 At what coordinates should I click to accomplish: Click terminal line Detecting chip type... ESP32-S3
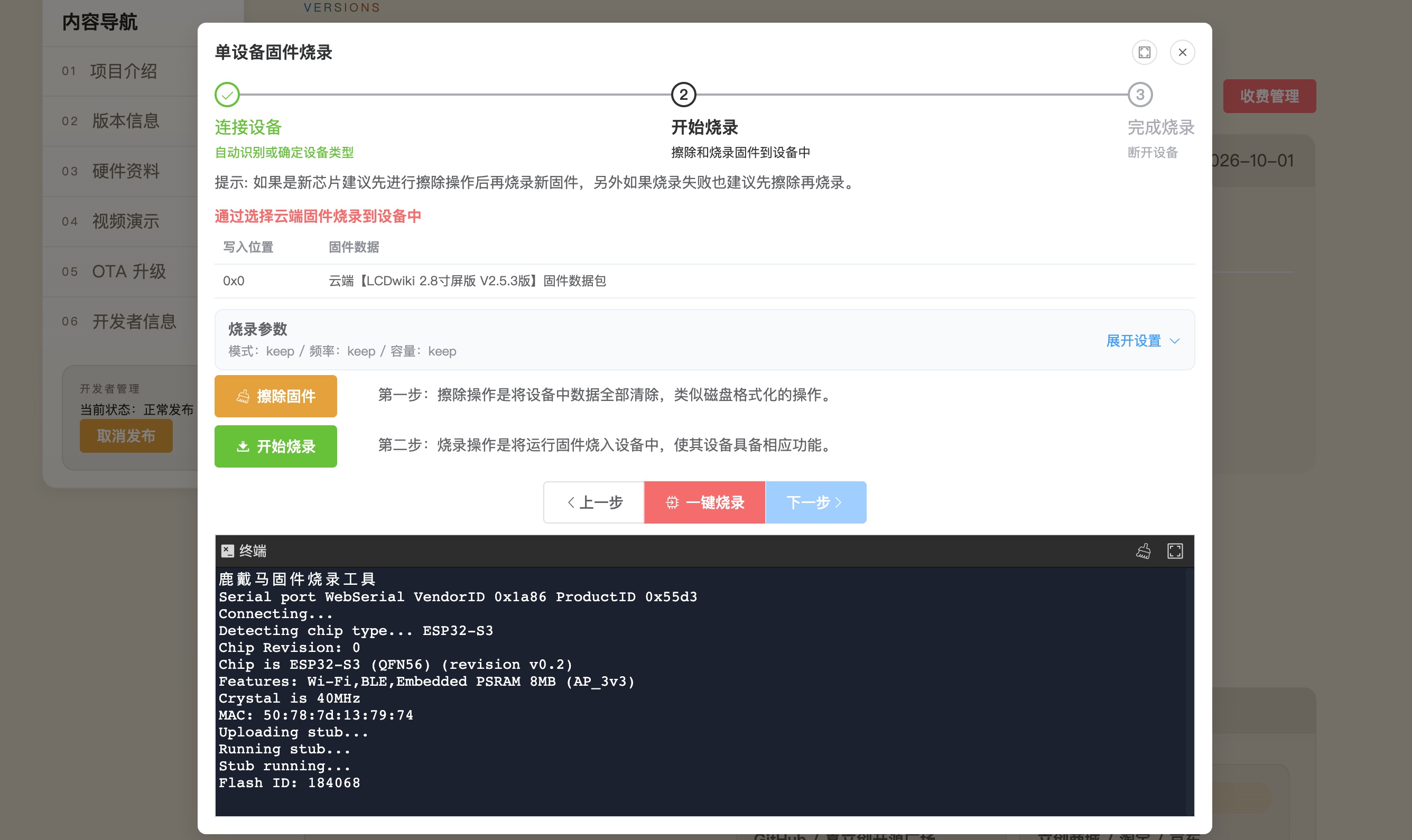356,631
